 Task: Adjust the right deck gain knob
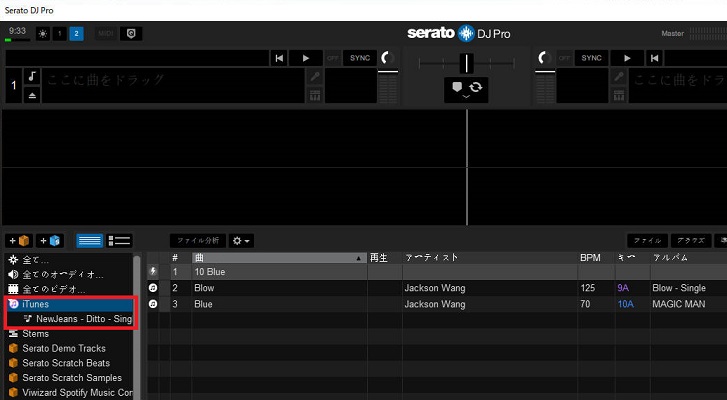544,58
